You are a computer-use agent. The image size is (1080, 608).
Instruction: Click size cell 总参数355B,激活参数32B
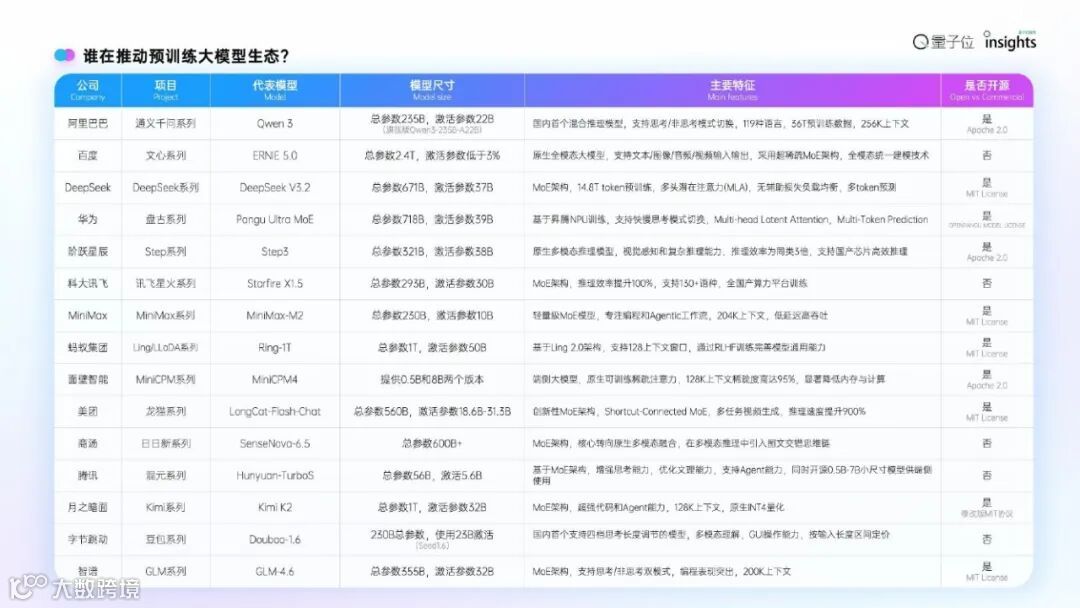click(x=432, y=571)
